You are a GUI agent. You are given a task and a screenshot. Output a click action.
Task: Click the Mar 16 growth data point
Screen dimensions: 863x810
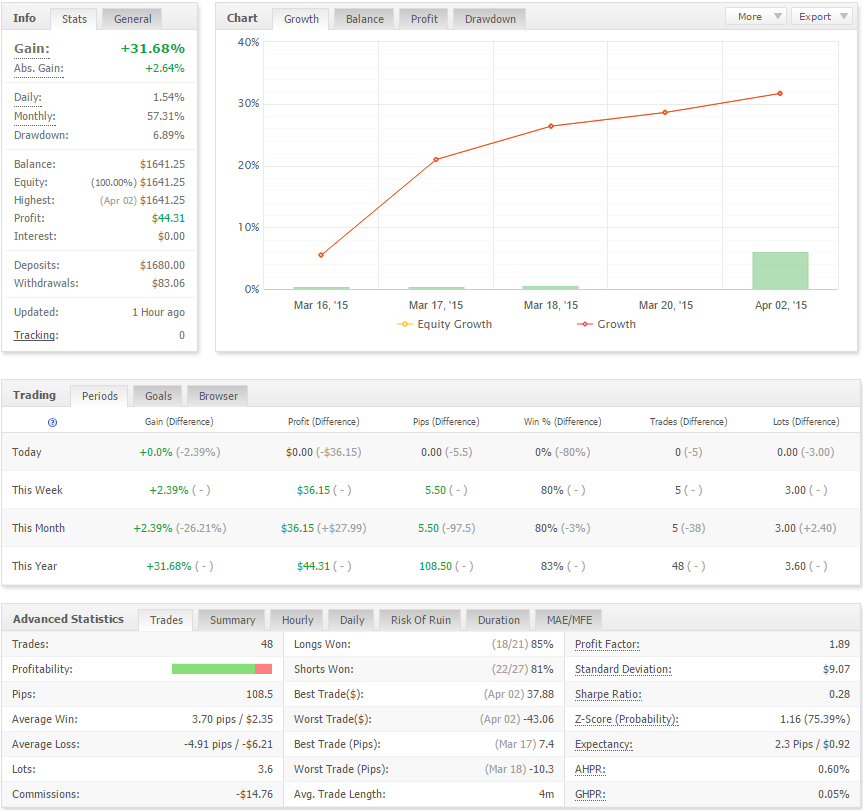point(321,255)
